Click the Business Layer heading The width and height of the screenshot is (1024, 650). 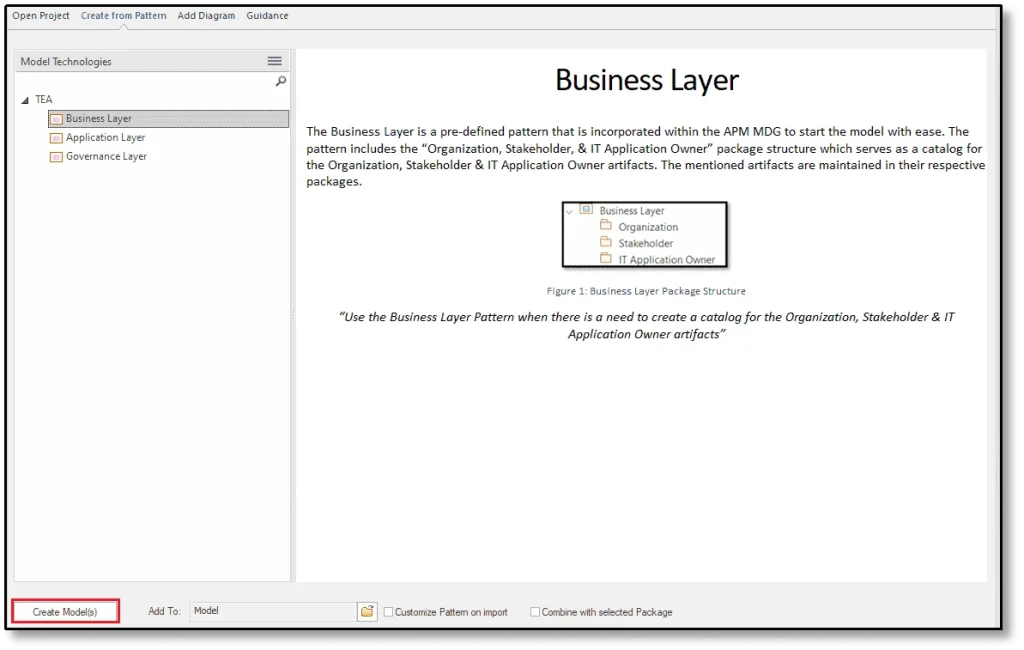pyautogui.click(x=647, y=80)
